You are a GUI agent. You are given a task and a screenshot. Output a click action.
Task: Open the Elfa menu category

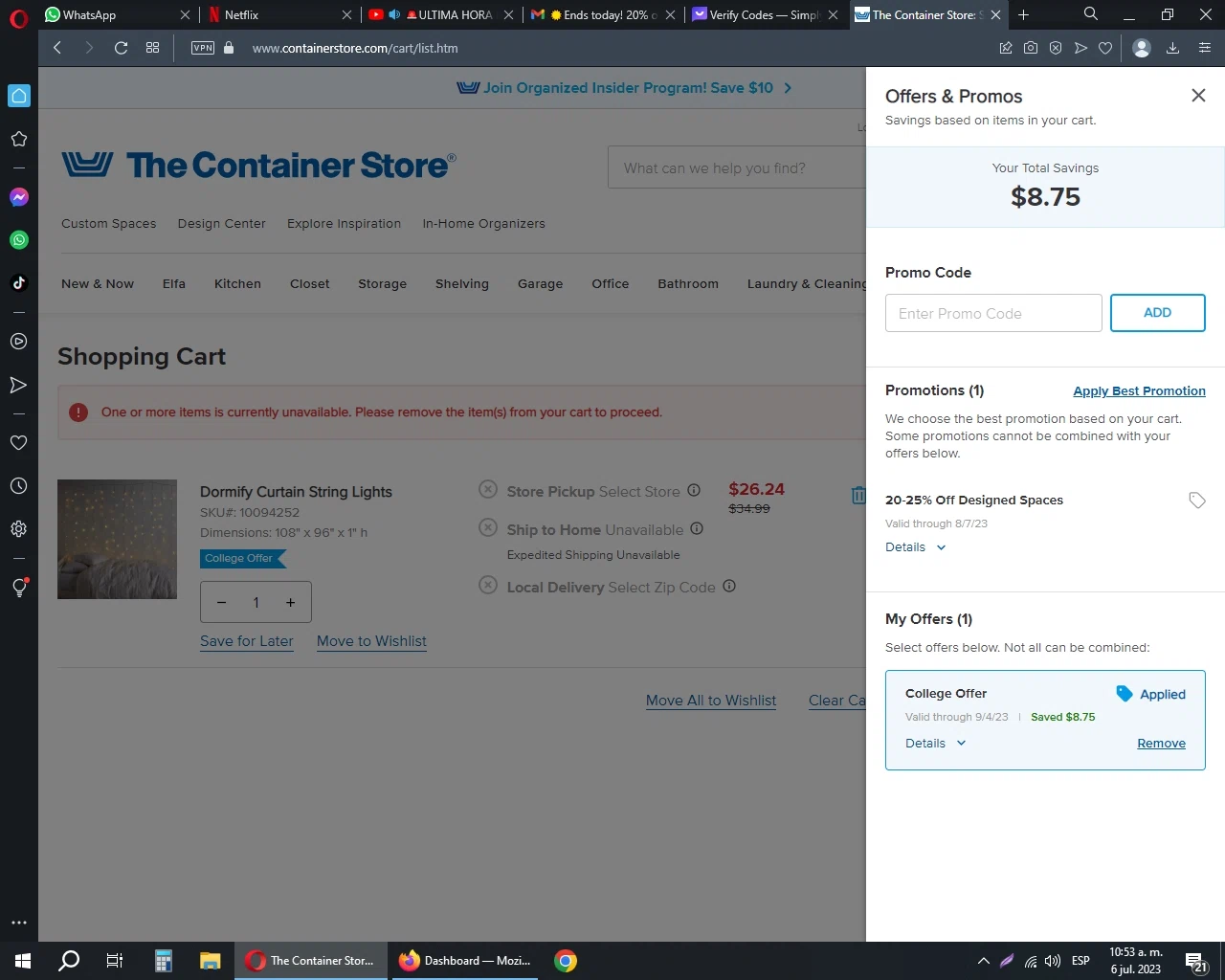[x=174, y=284]
